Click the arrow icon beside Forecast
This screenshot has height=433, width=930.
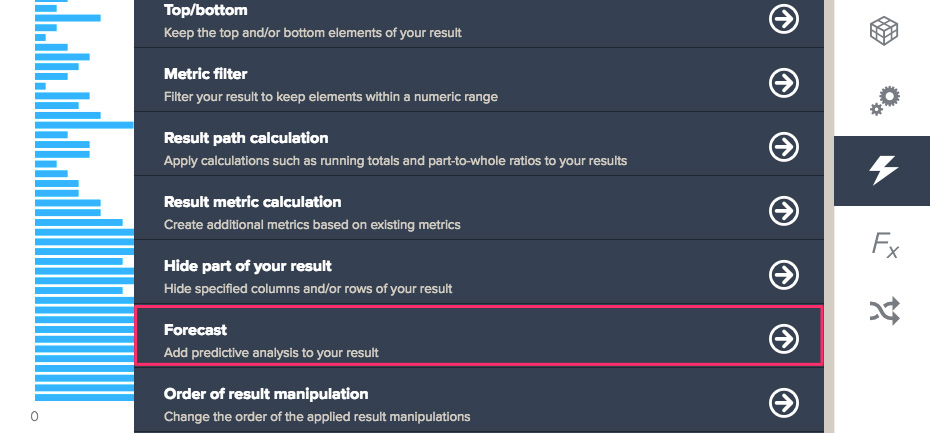point(784,339)
